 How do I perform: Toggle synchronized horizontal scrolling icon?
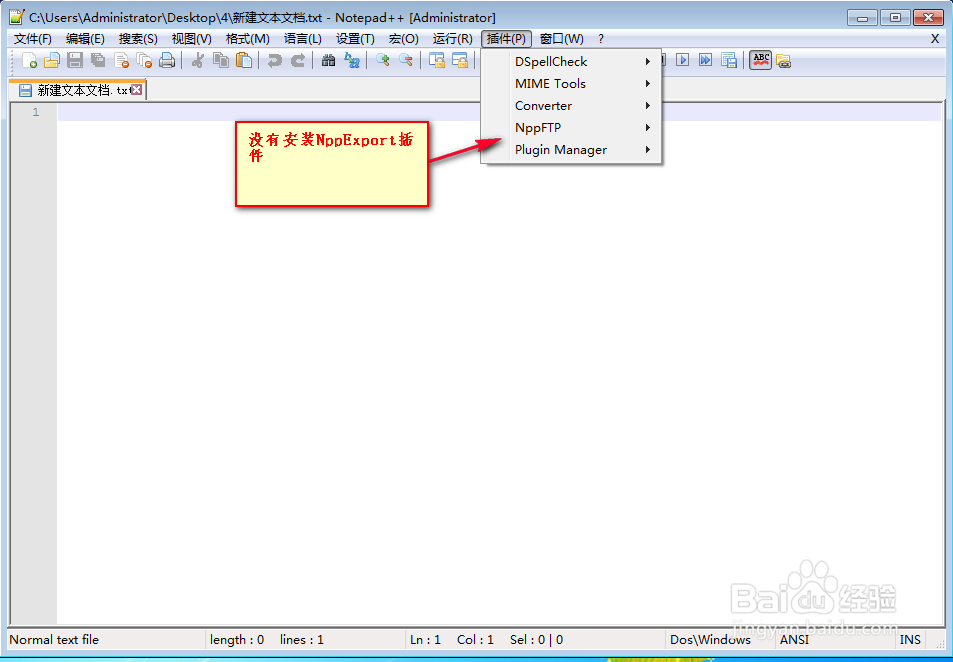460,60
